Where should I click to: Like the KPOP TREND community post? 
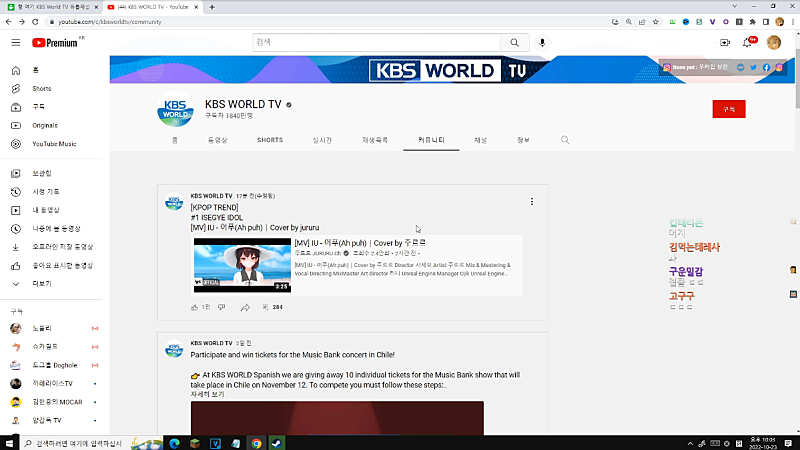pos(195,307)
